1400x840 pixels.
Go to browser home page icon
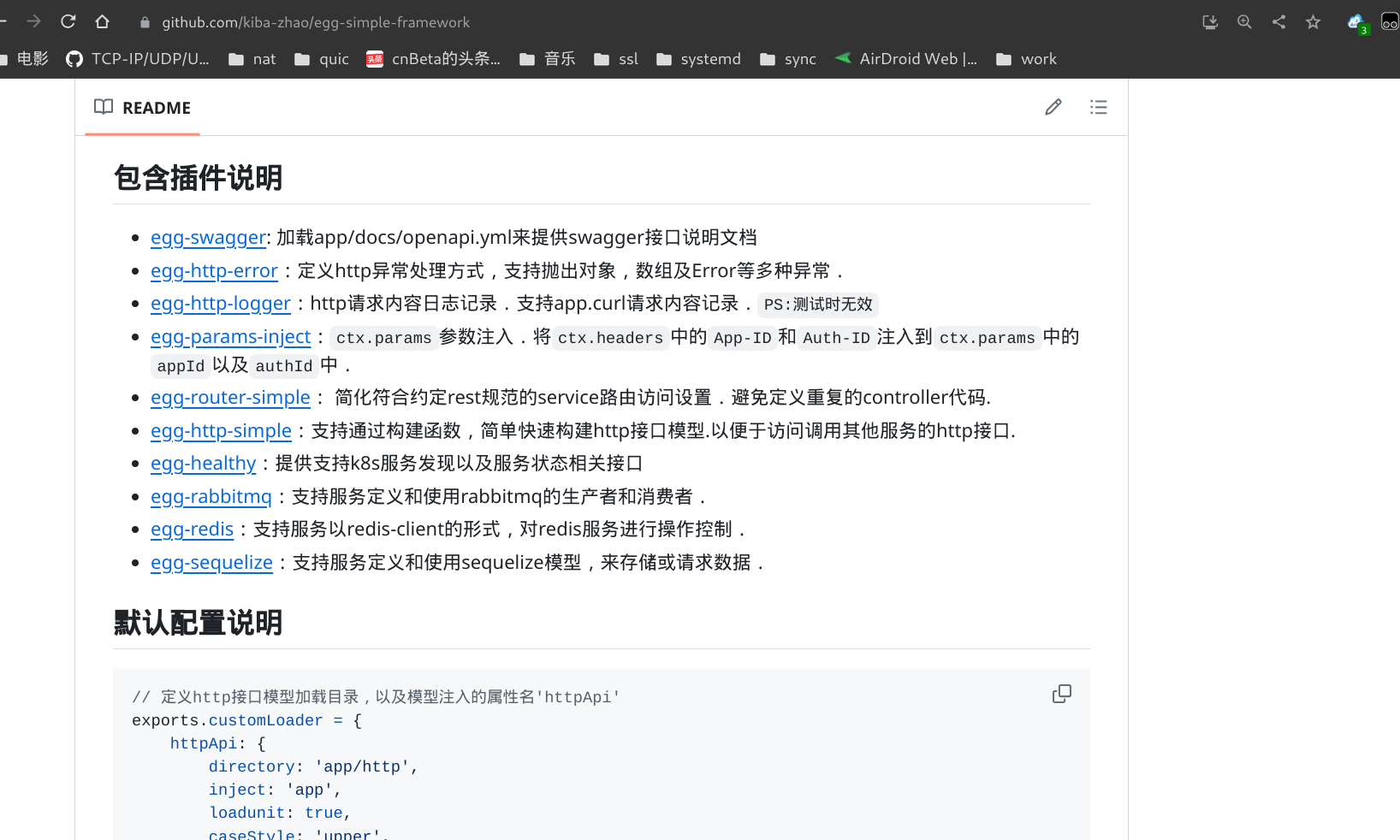click(x=102, y=21)
